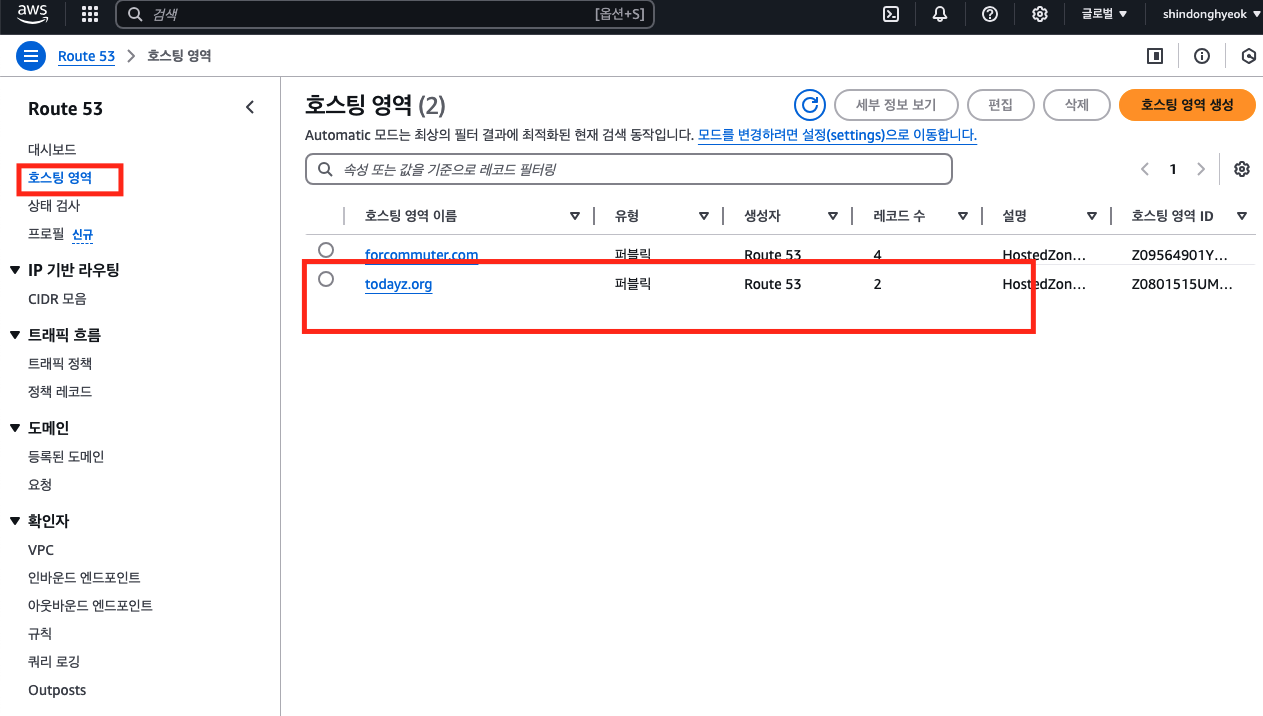Refresh the hosted zones list

click(x=809, y=105)
